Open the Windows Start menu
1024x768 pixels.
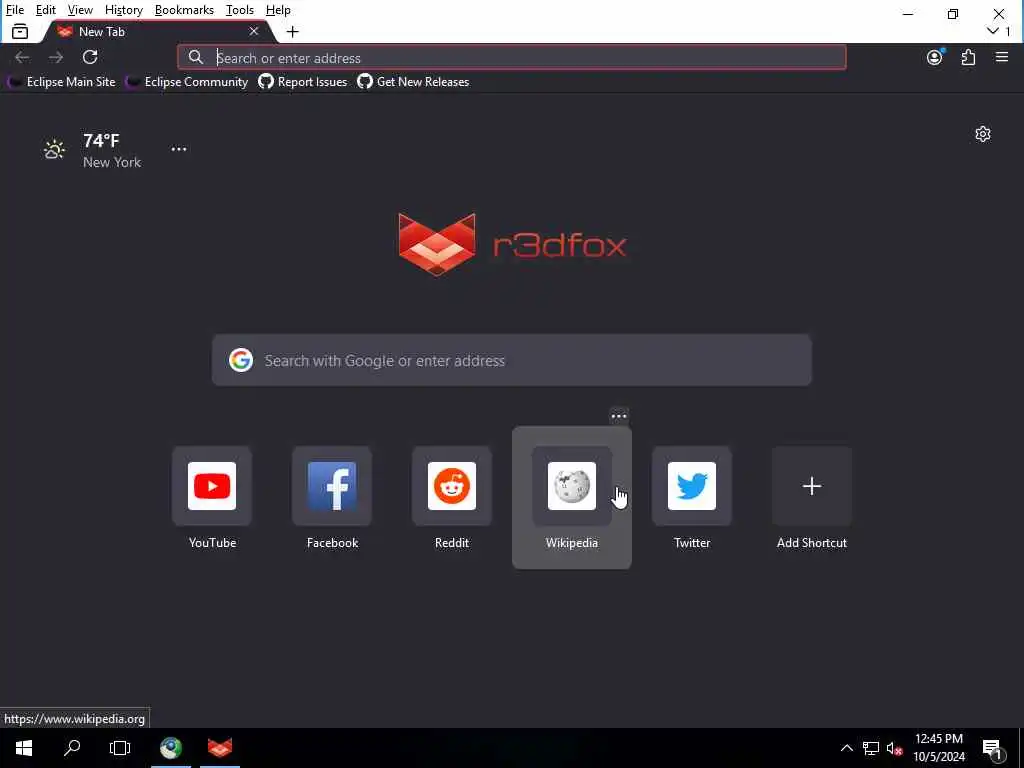pos(24,748)
